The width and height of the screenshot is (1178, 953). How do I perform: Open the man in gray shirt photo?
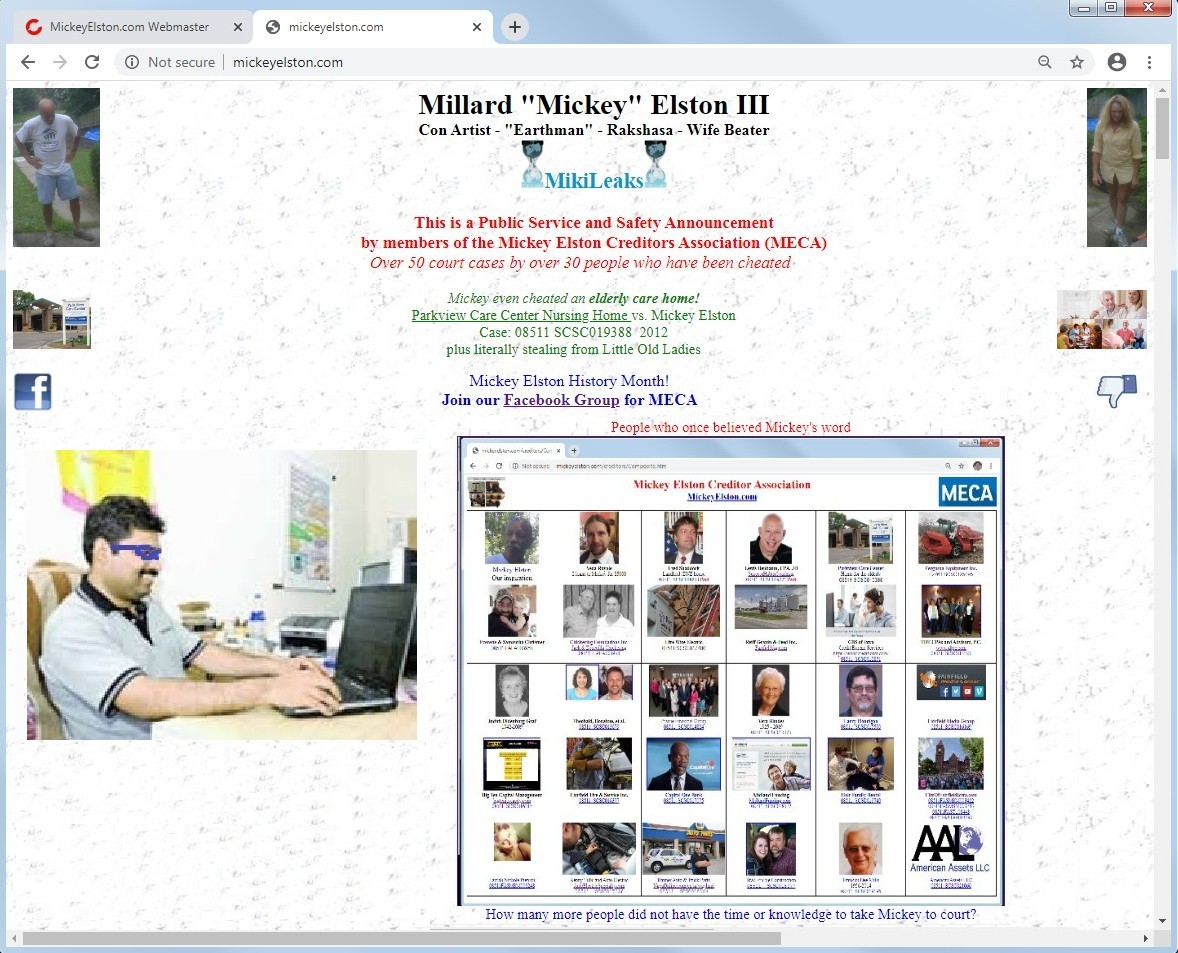point(56,167)
